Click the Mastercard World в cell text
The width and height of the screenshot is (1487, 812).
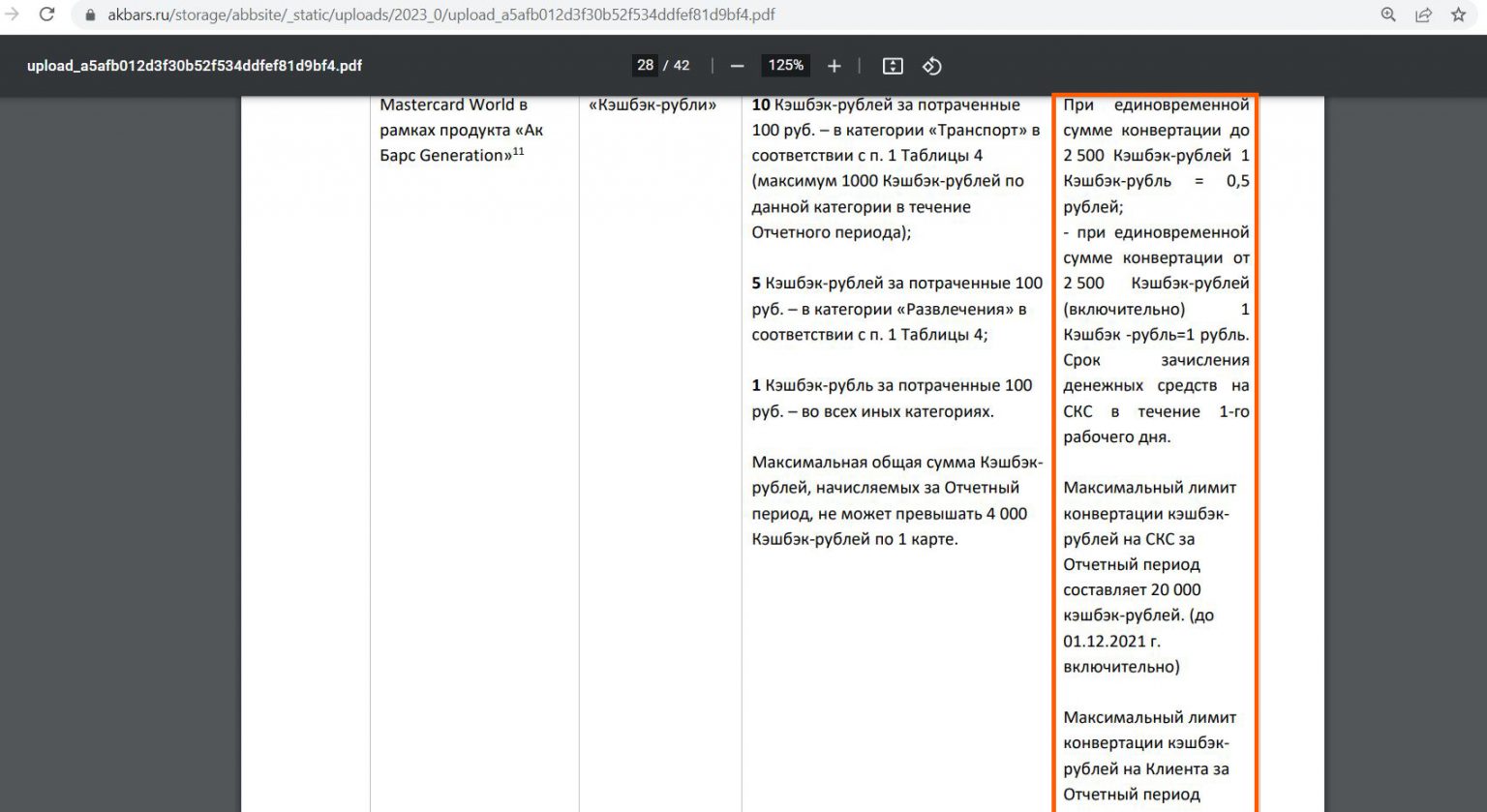[453, 105]
